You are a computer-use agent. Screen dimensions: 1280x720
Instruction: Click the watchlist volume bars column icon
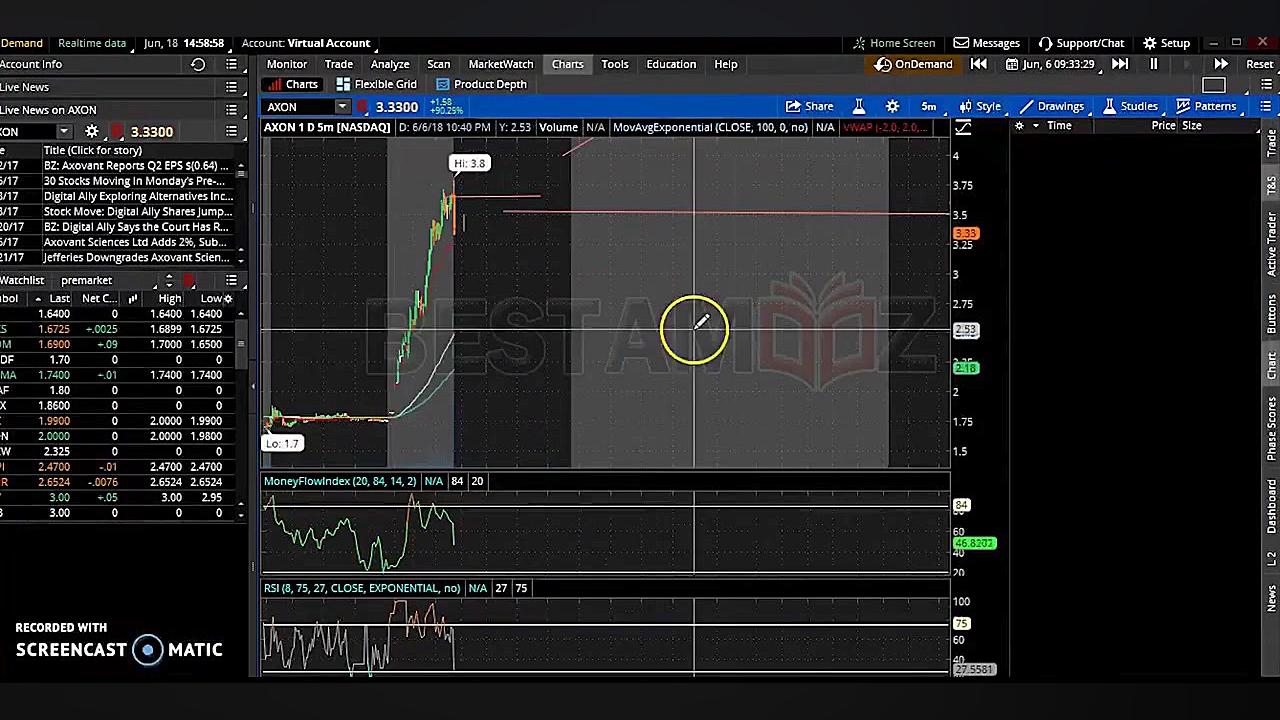pyautogui.click(x=132, y=299)
